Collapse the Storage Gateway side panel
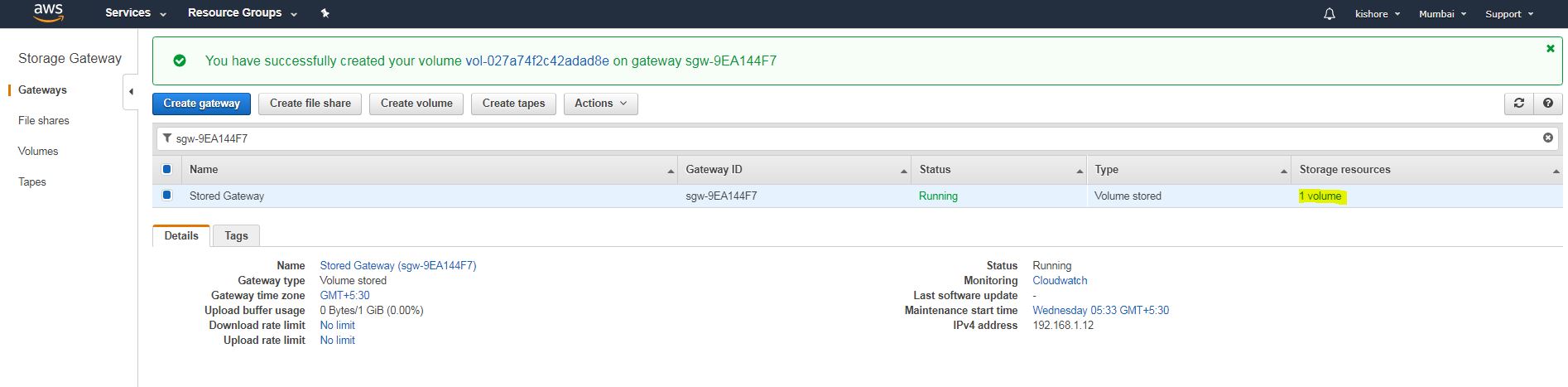 point(131,92)
